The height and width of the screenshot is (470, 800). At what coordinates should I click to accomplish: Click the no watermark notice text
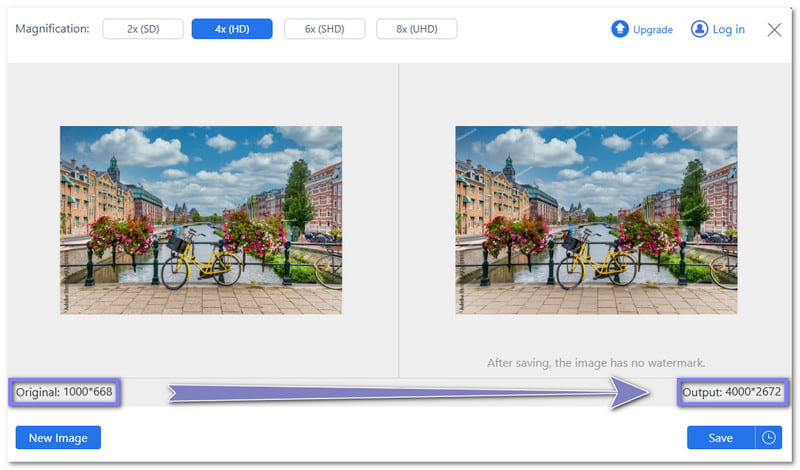pyautogui.click(x=596, y=363)
